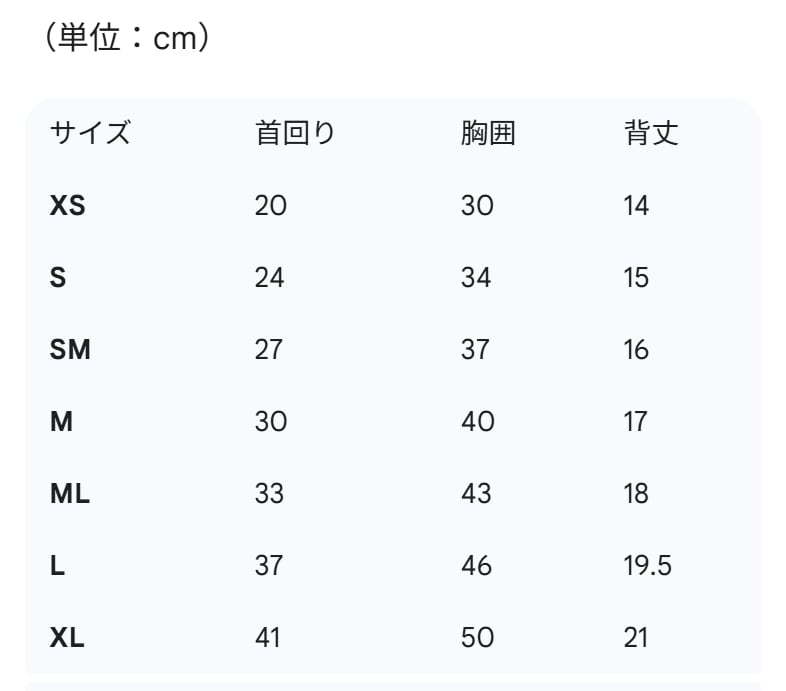
Task: Click the L back length 19.5
Action: [x=647, y=566]
